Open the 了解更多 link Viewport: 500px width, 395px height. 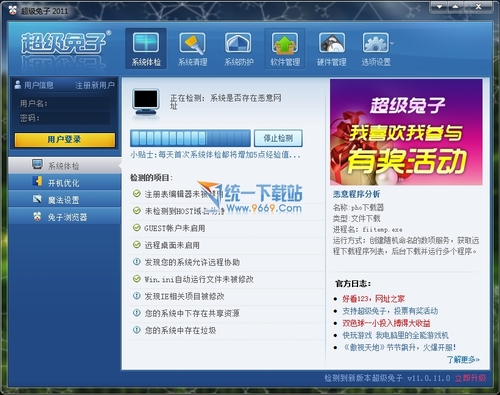click(x=463, y=359)
